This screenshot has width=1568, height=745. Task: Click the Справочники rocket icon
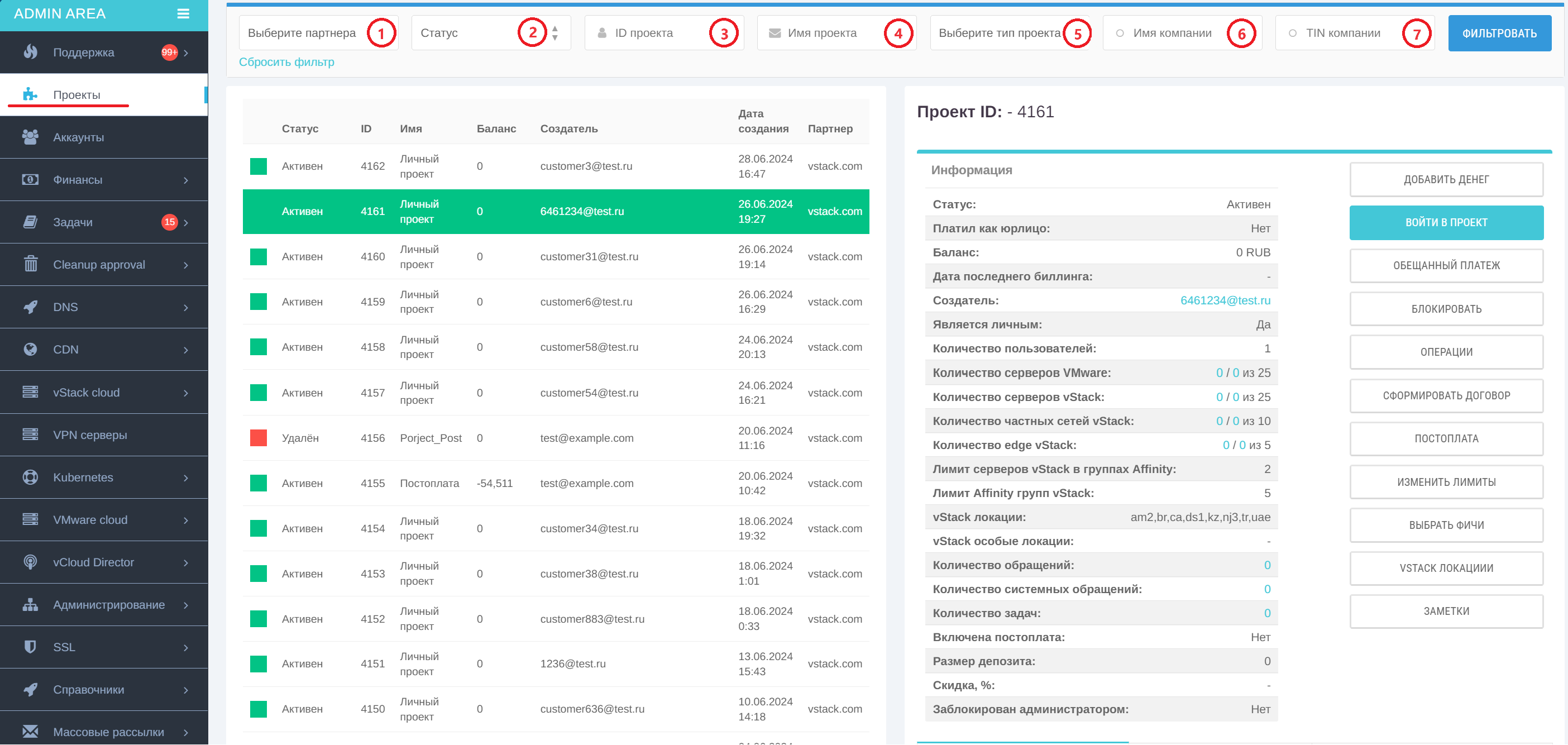click(x=30, y=690)
